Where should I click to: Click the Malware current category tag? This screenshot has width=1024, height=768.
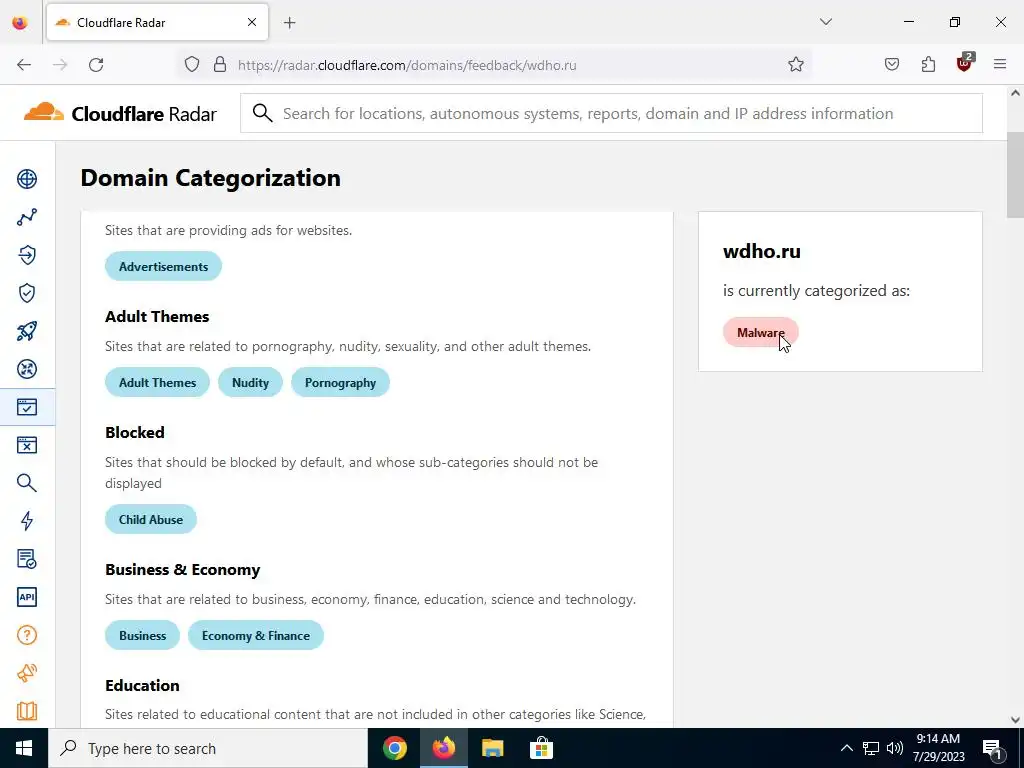761,332
